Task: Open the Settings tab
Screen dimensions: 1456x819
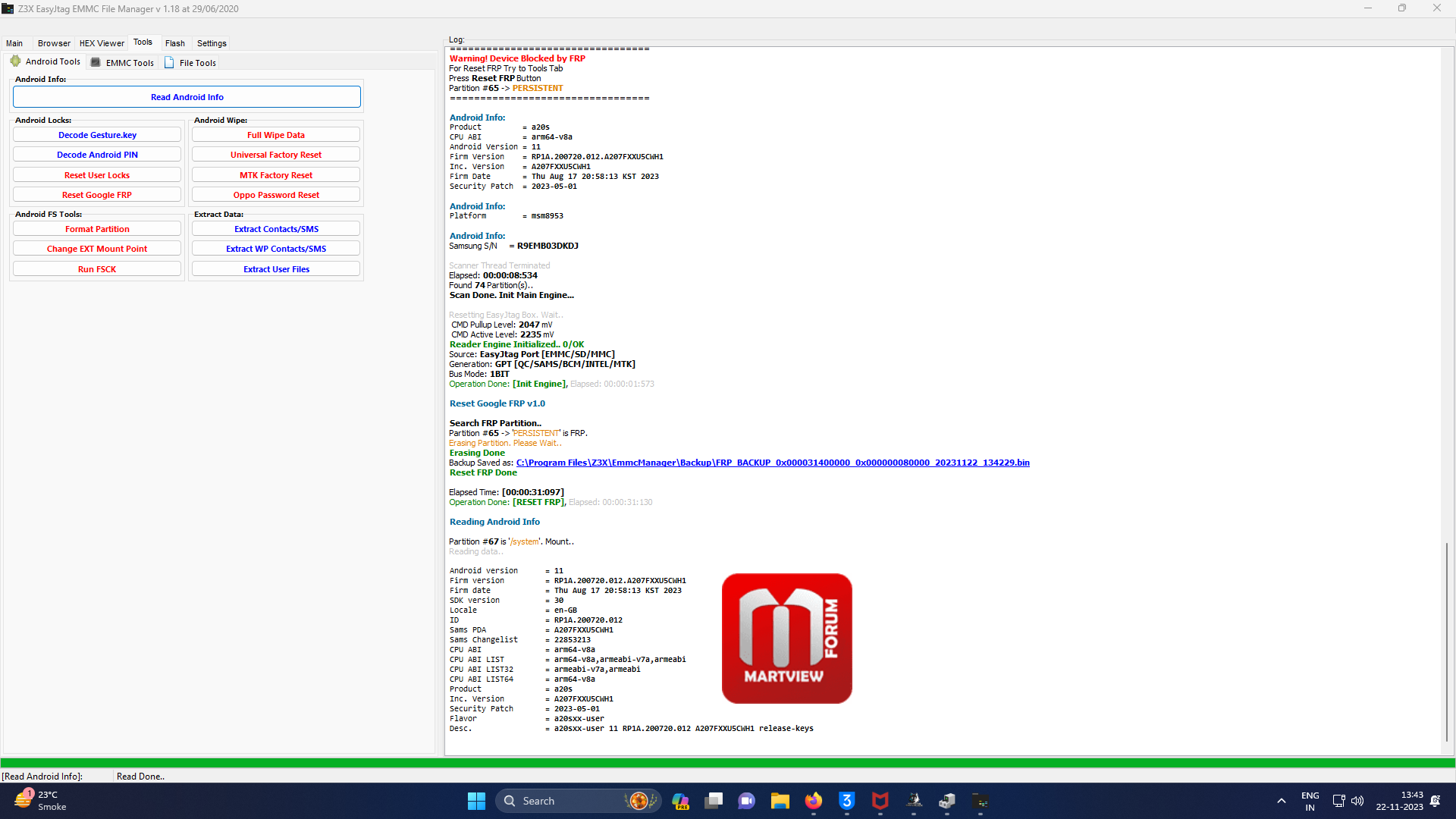Action: pos(212,43)
